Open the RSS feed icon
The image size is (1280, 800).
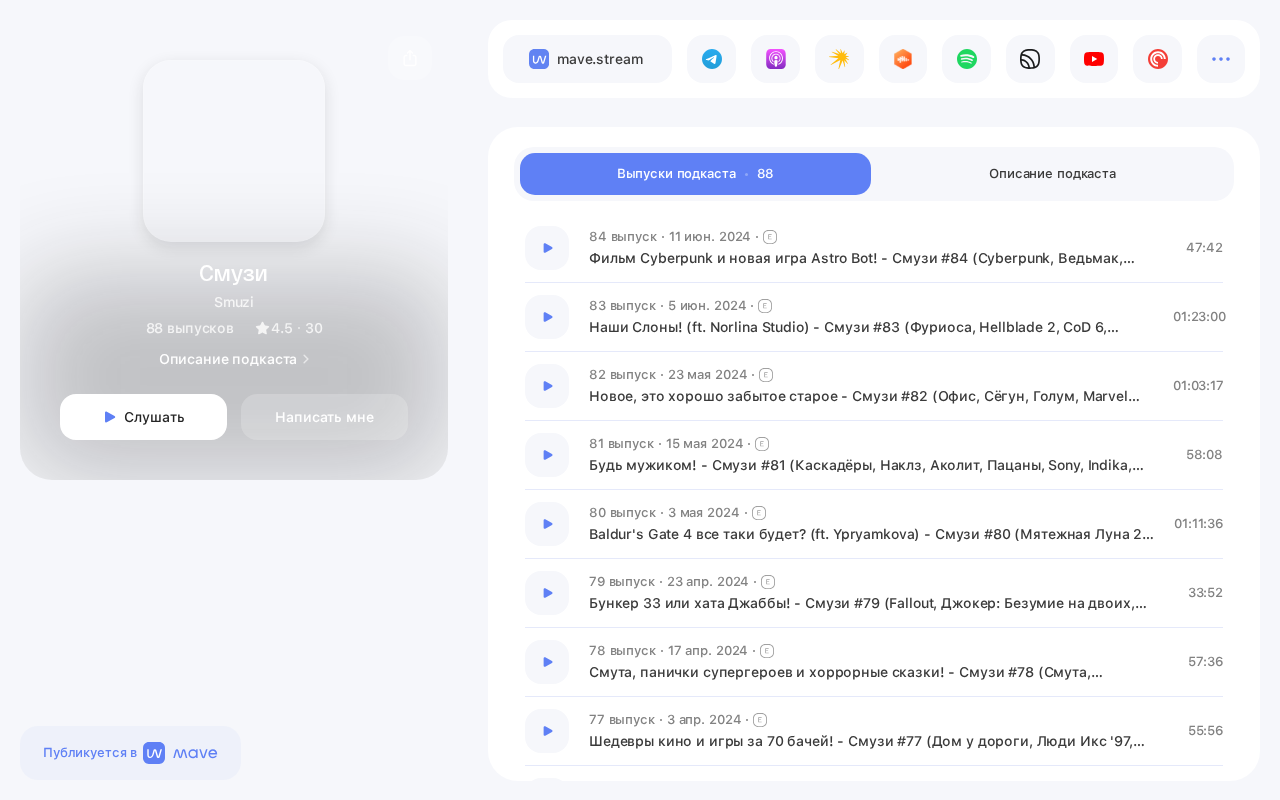tap(1030, 59)
